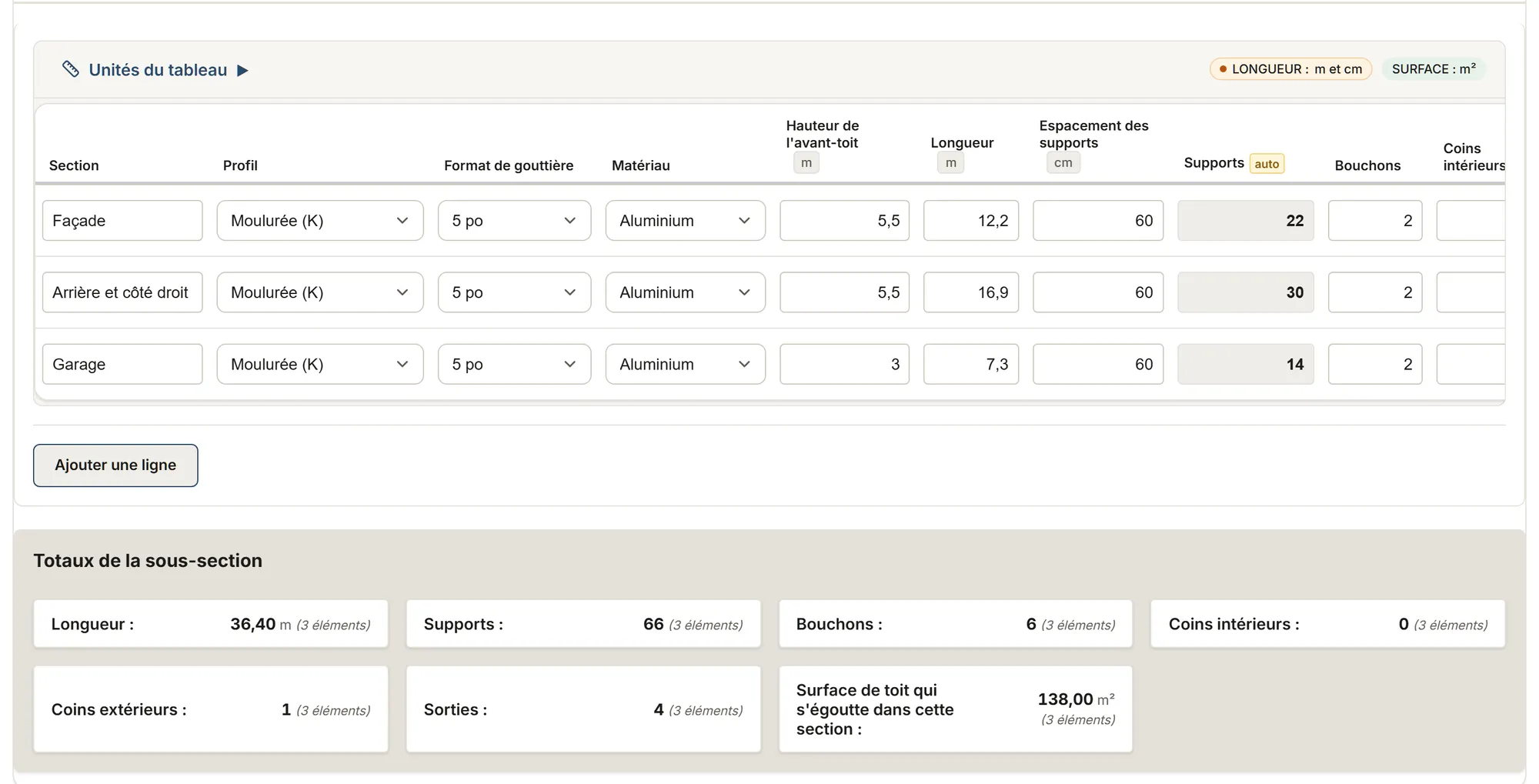Viewport: 1539px width, 784px height.
Task: Click auto Supports value 30
Action: click(x=1246, y=292)
